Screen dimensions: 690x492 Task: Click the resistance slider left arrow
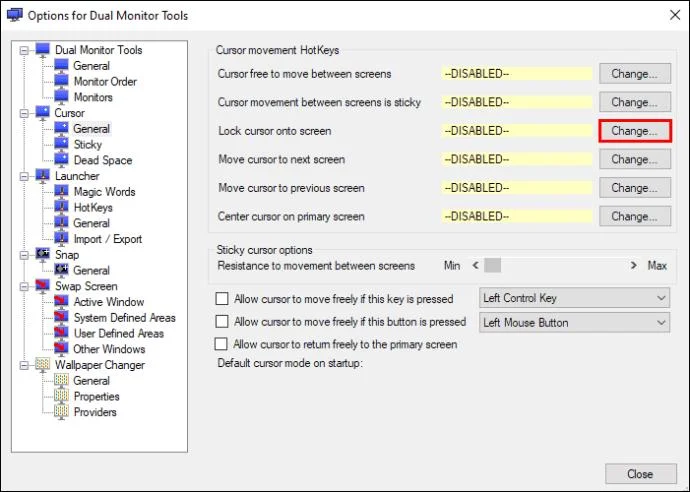point(475,265)
